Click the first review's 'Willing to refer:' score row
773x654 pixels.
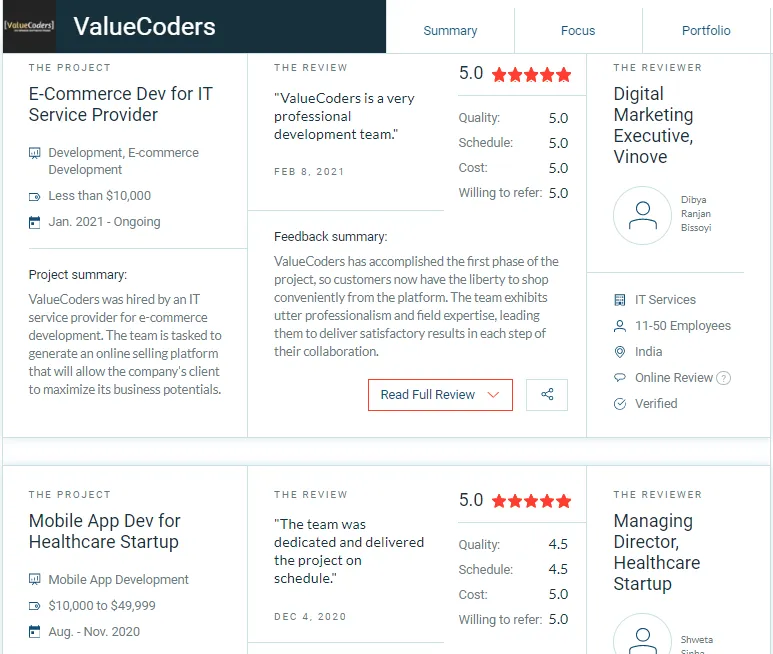513,193
